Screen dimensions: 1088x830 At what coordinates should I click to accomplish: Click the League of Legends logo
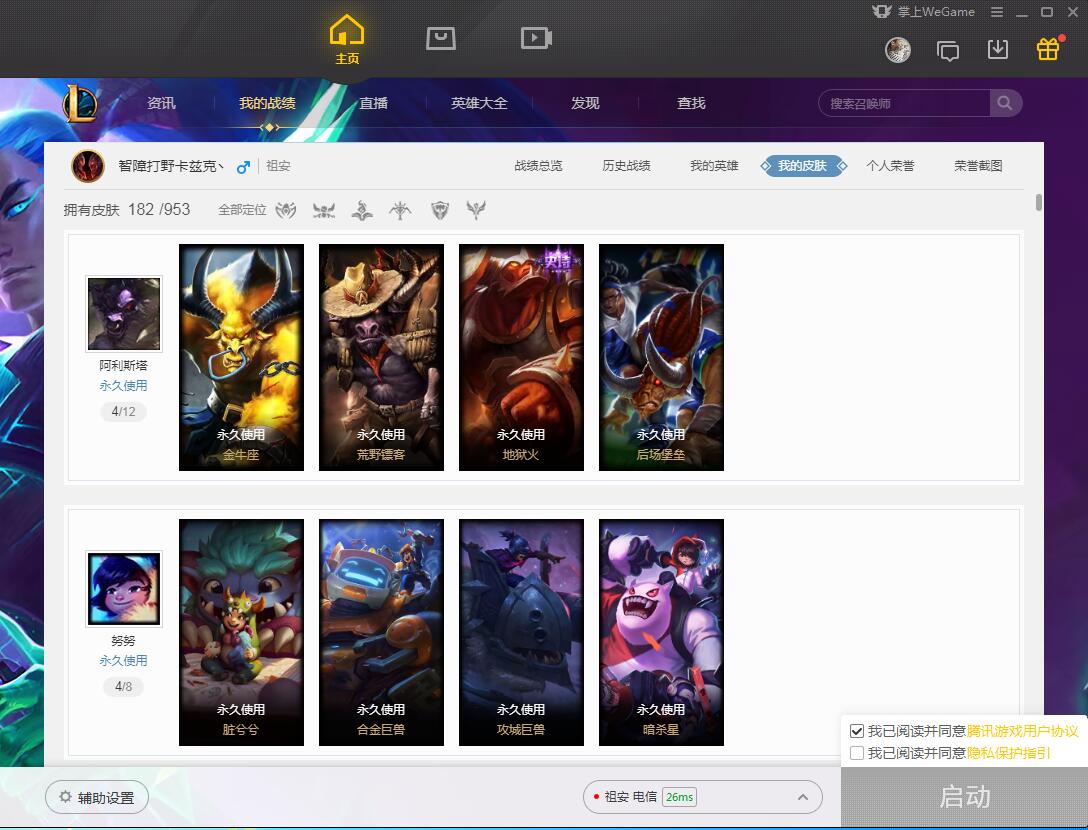[x=80, y=104]
